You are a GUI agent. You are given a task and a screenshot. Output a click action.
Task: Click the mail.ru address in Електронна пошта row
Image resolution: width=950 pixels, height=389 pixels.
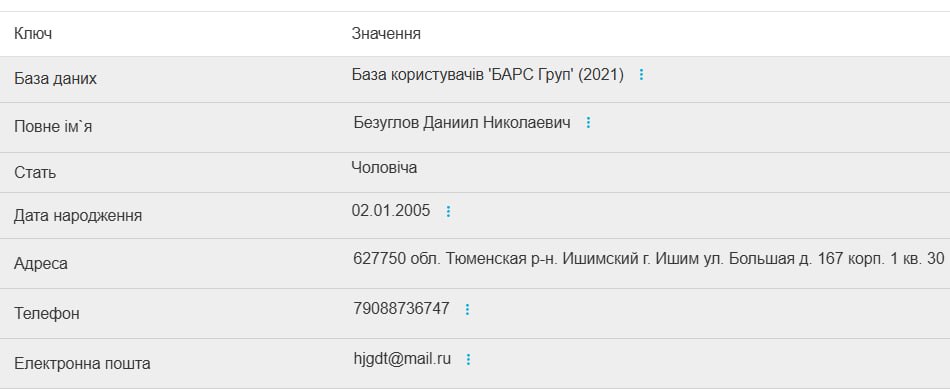(x=402, y=359)
